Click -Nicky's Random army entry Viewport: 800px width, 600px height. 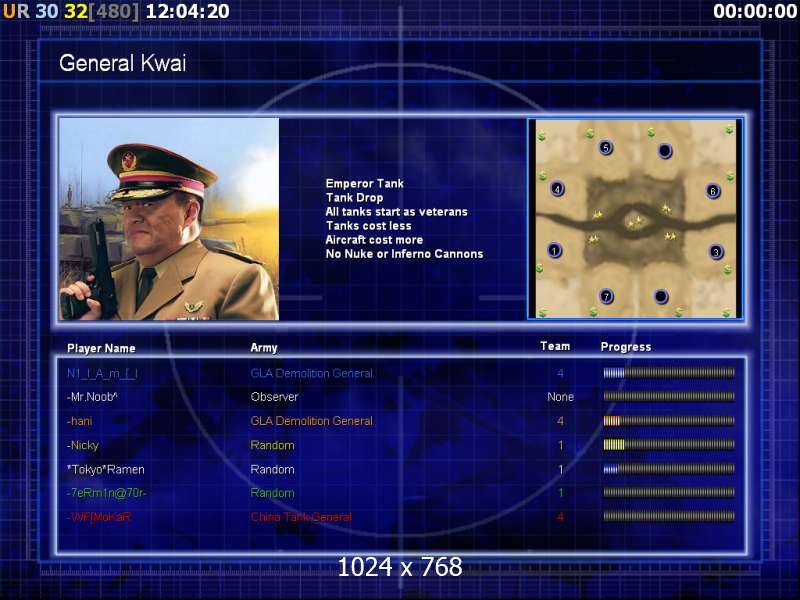[272, 445]
